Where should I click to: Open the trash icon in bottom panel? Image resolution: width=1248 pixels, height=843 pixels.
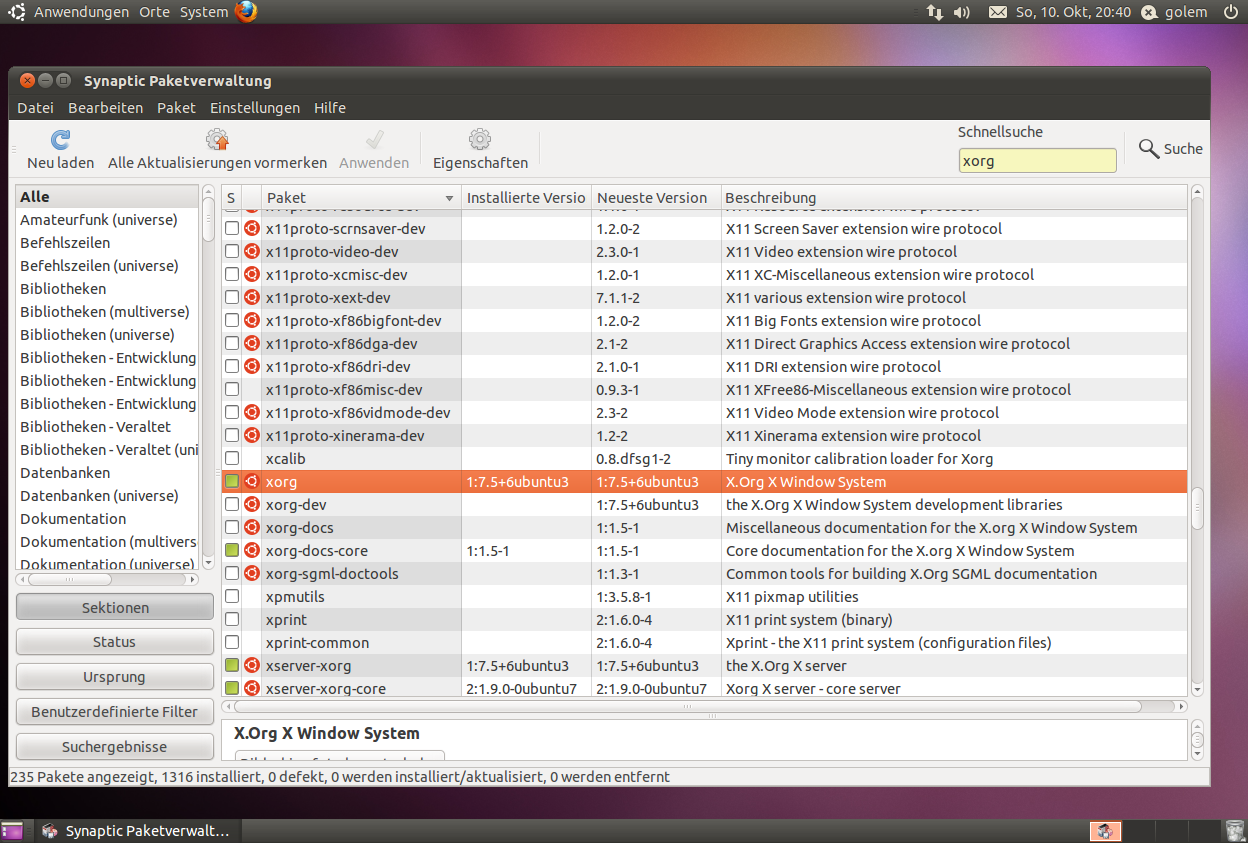click(x=1235, y=831)
